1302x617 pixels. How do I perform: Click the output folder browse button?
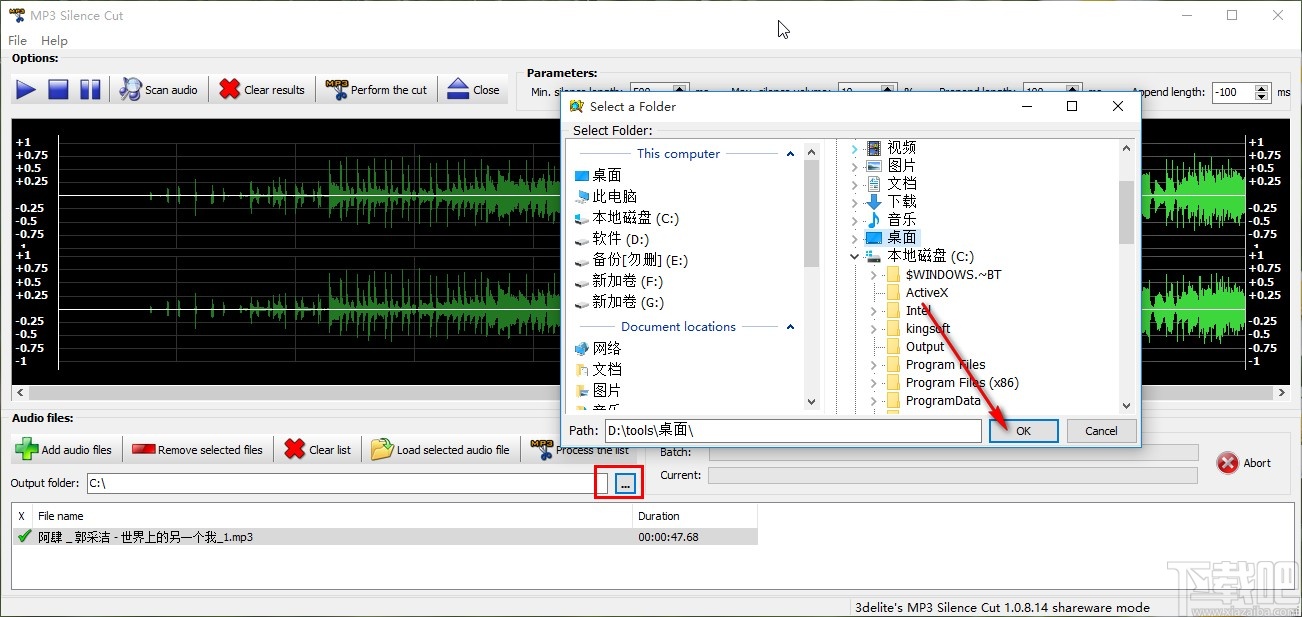pyautogui.click(x=625, y=482)
